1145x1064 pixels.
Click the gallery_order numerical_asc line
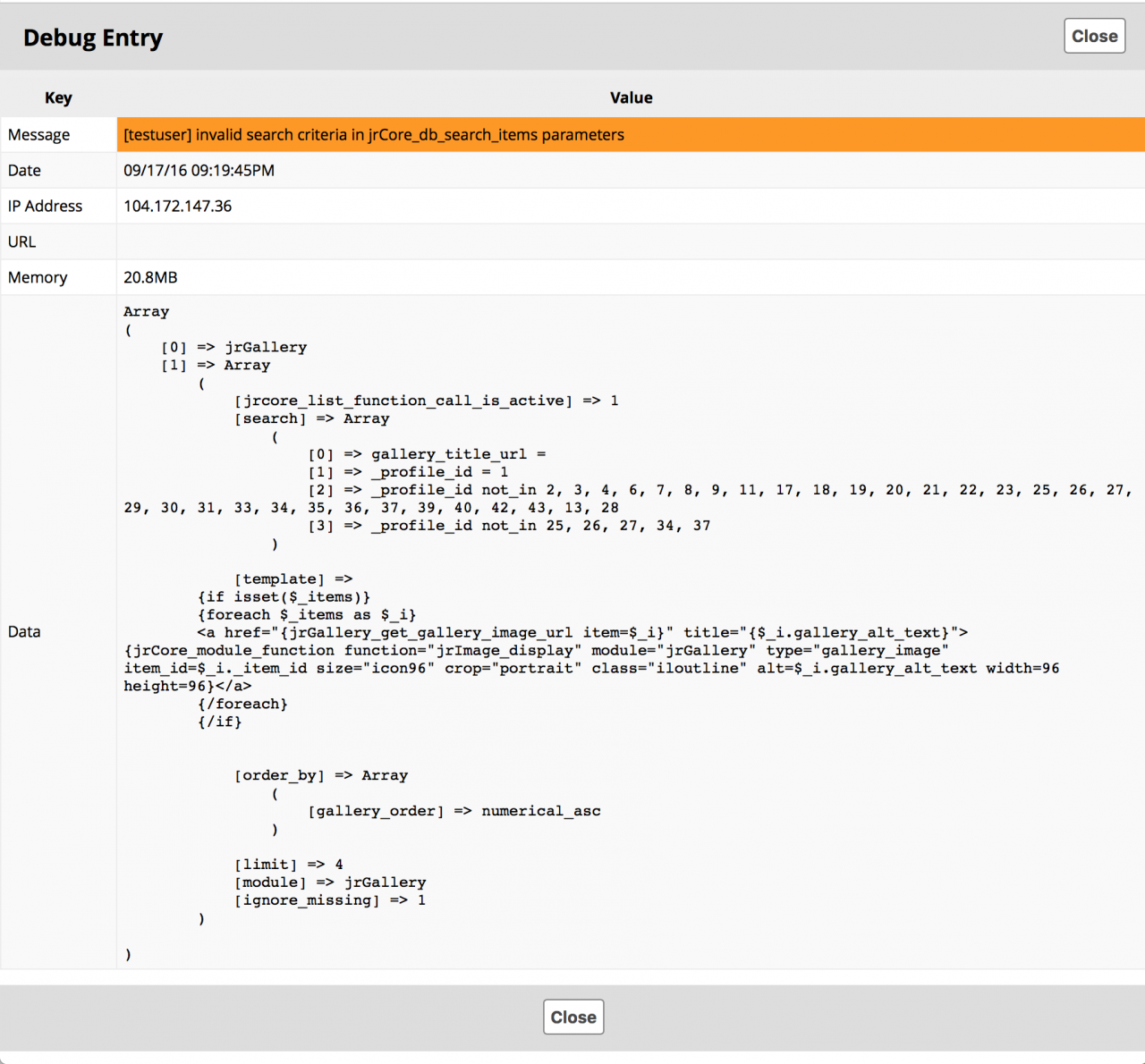click(454, 811)
